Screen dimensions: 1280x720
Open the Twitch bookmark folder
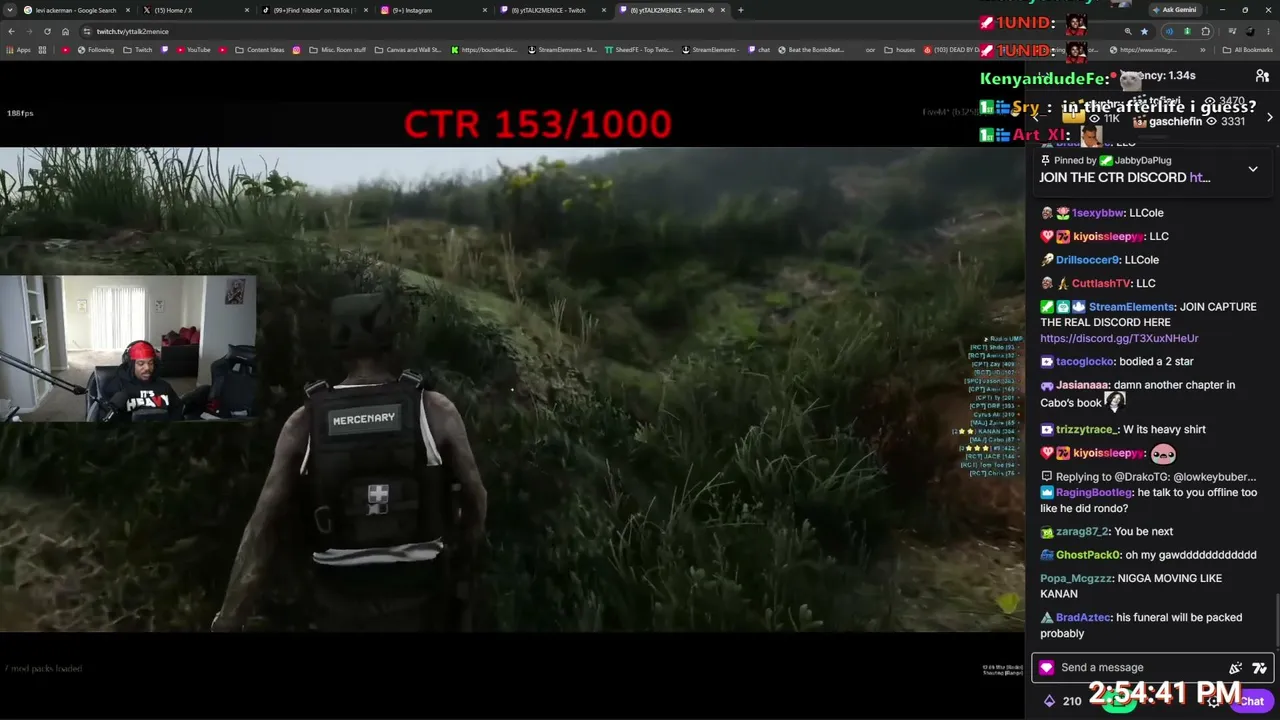[x=138, y=50]
